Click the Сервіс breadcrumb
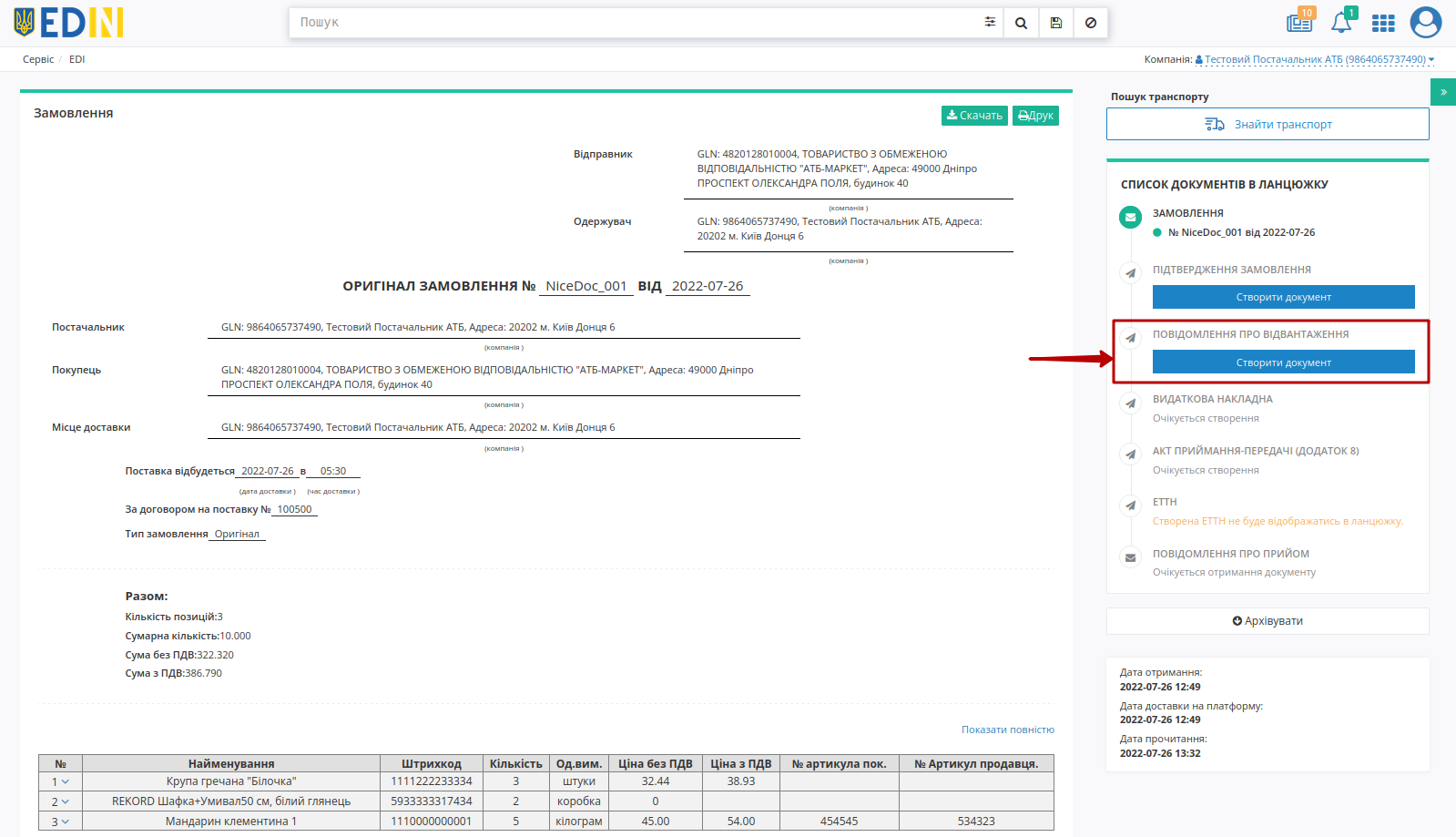Image resolution: width=1456 pixels, height=837 pixels. click(x=38, y=59)
